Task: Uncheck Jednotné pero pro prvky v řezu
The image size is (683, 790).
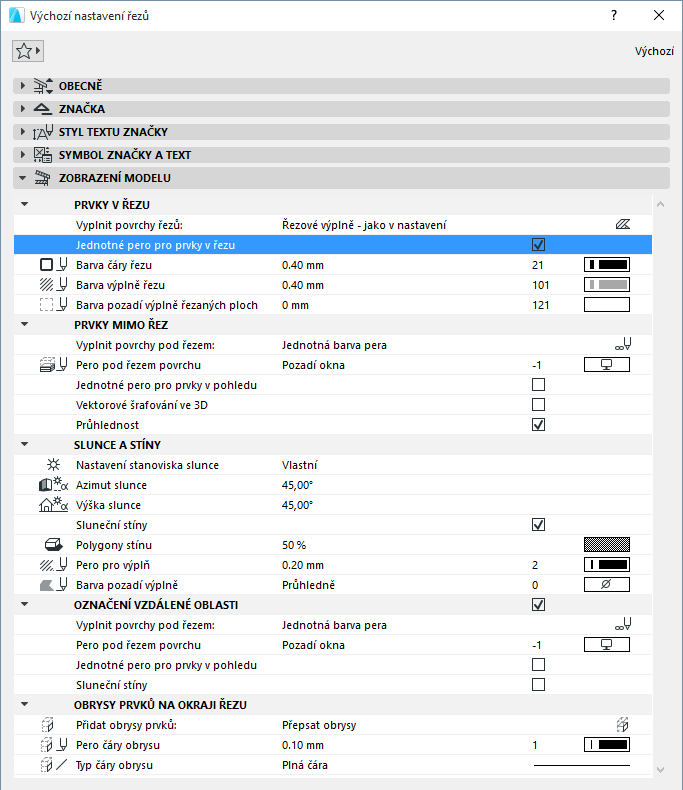Action: click(x=538, y=245)
